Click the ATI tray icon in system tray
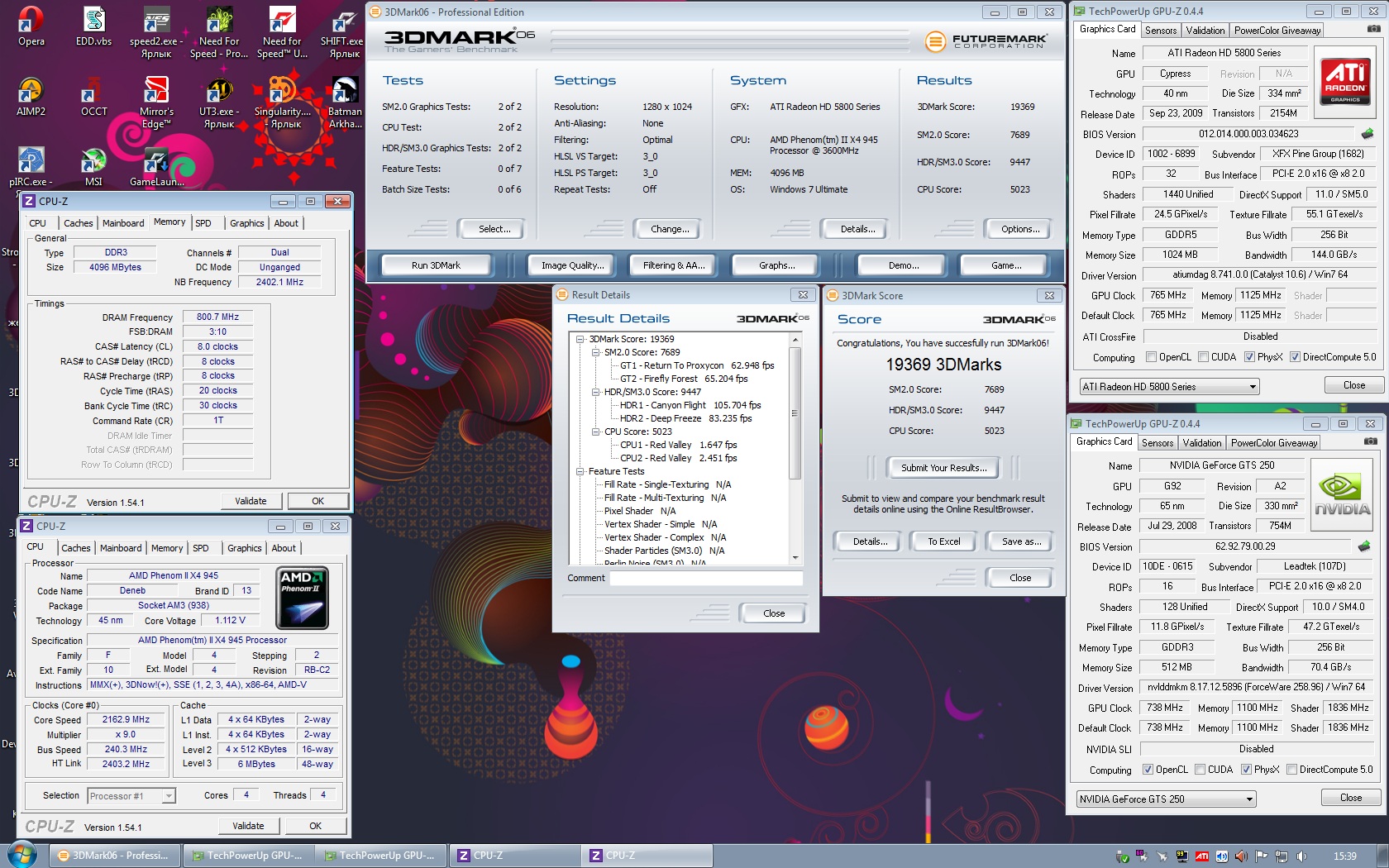Image resolution: width=1389 pixels, height=868 pixels. [x=1202, y=856]
